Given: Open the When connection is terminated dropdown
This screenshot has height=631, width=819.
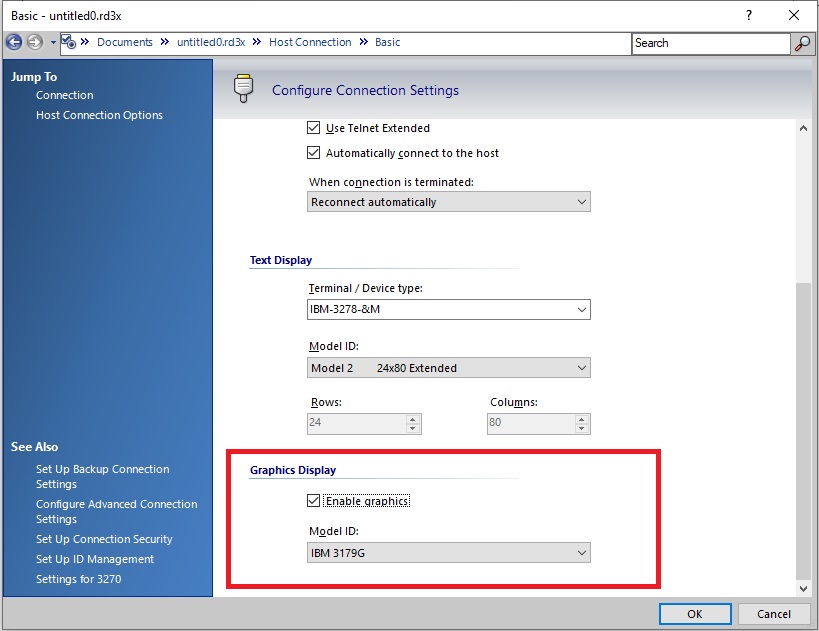Looking at the screenshot, I should [449, 202].
